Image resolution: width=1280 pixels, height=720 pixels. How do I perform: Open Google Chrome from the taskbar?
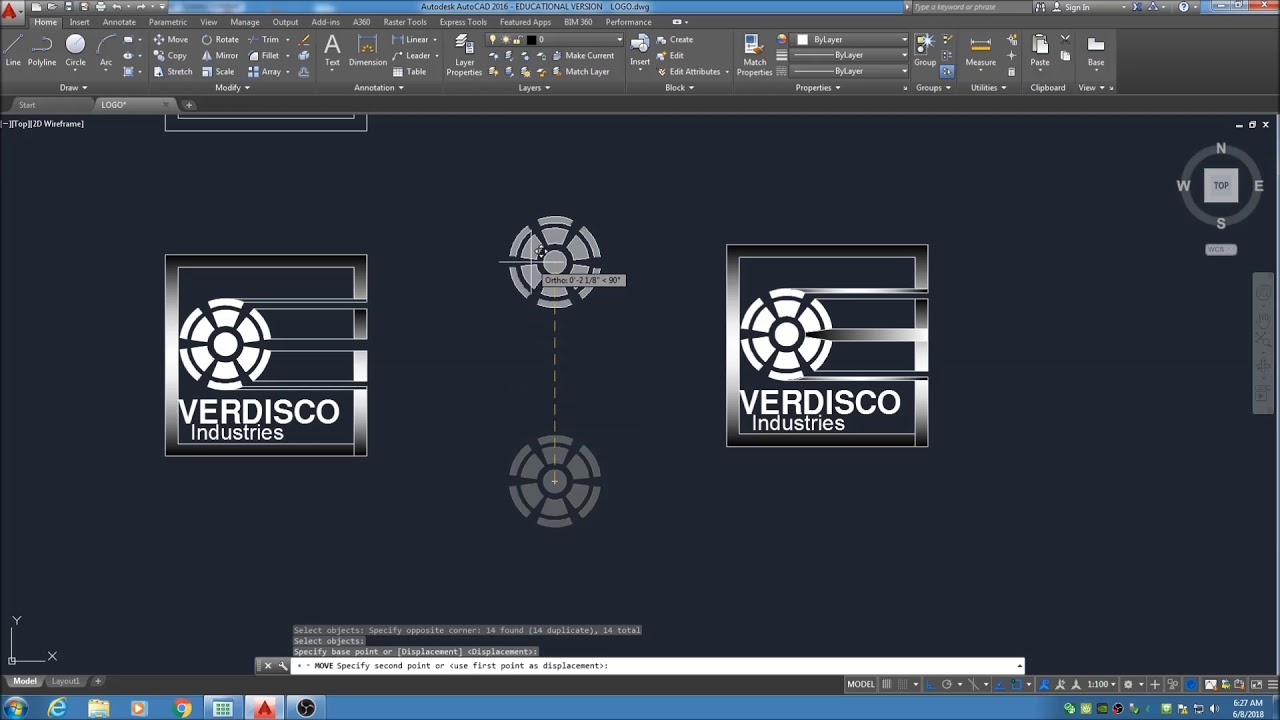click(182, 708)
